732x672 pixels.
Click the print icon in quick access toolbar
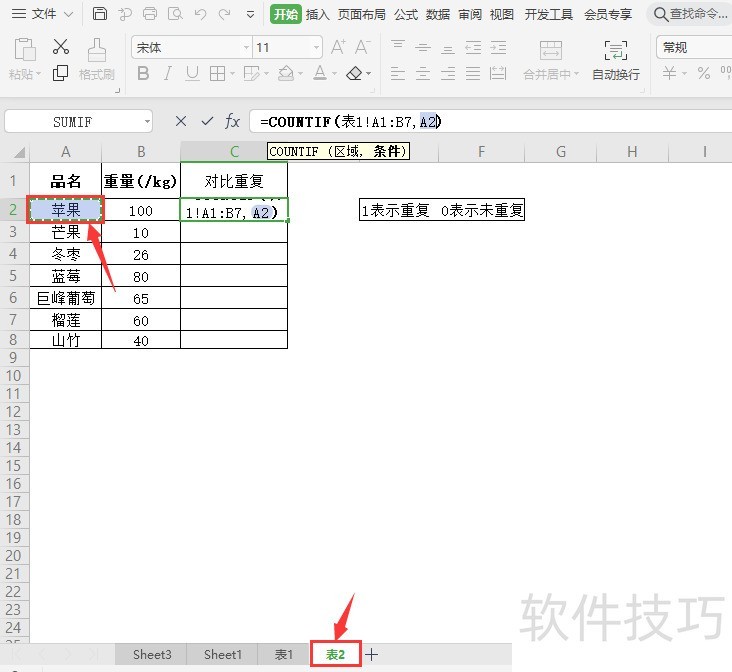(150, 14)
